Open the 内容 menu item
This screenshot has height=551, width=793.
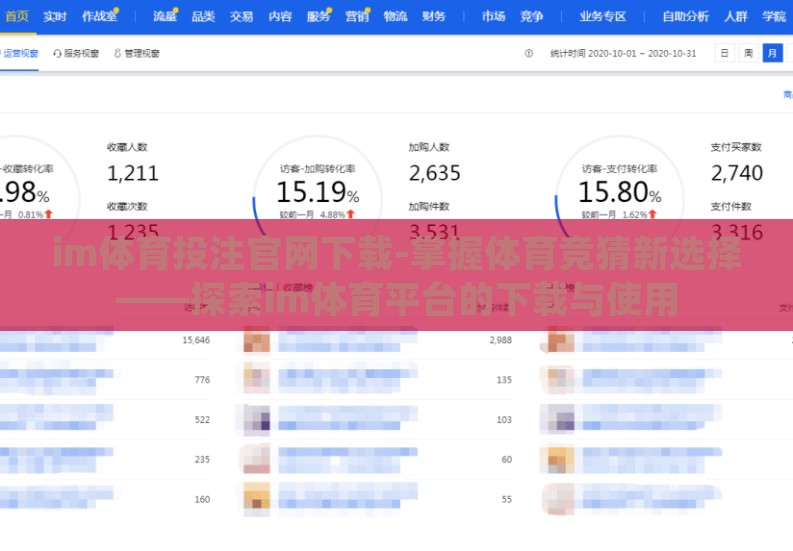[280, 16]
